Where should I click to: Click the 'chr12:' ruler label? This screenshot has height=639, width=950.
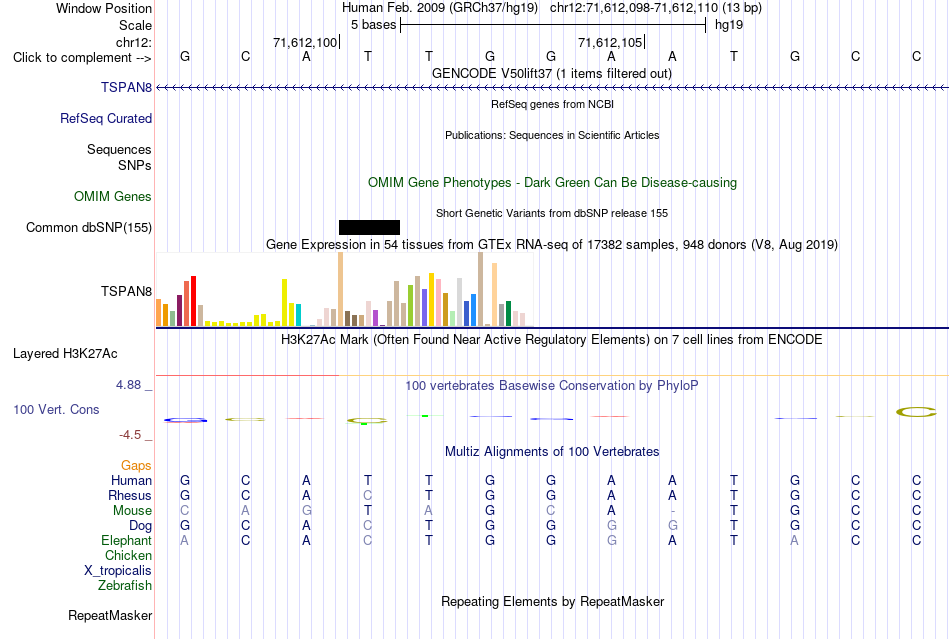click(133, 42)
